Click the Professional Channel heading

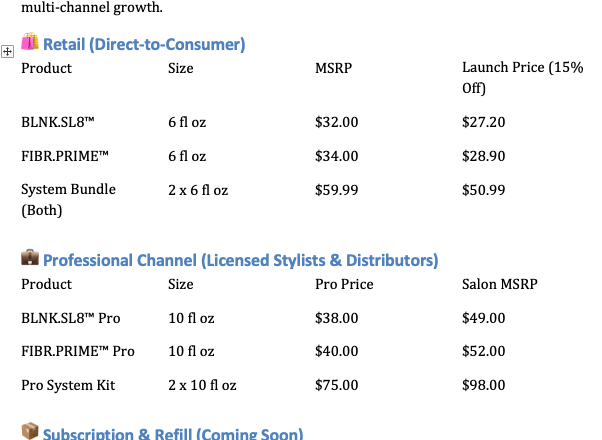(241, 260)
